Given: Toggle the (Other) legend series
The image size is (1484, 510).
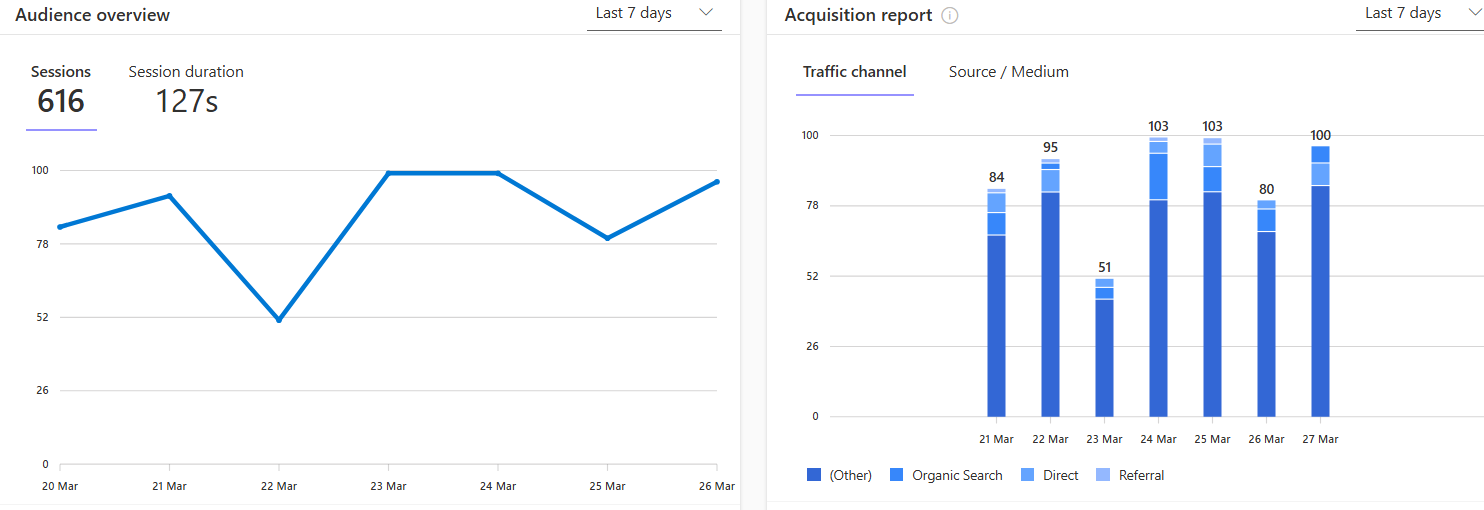Looking at the screenshot, I should point(850,476).
